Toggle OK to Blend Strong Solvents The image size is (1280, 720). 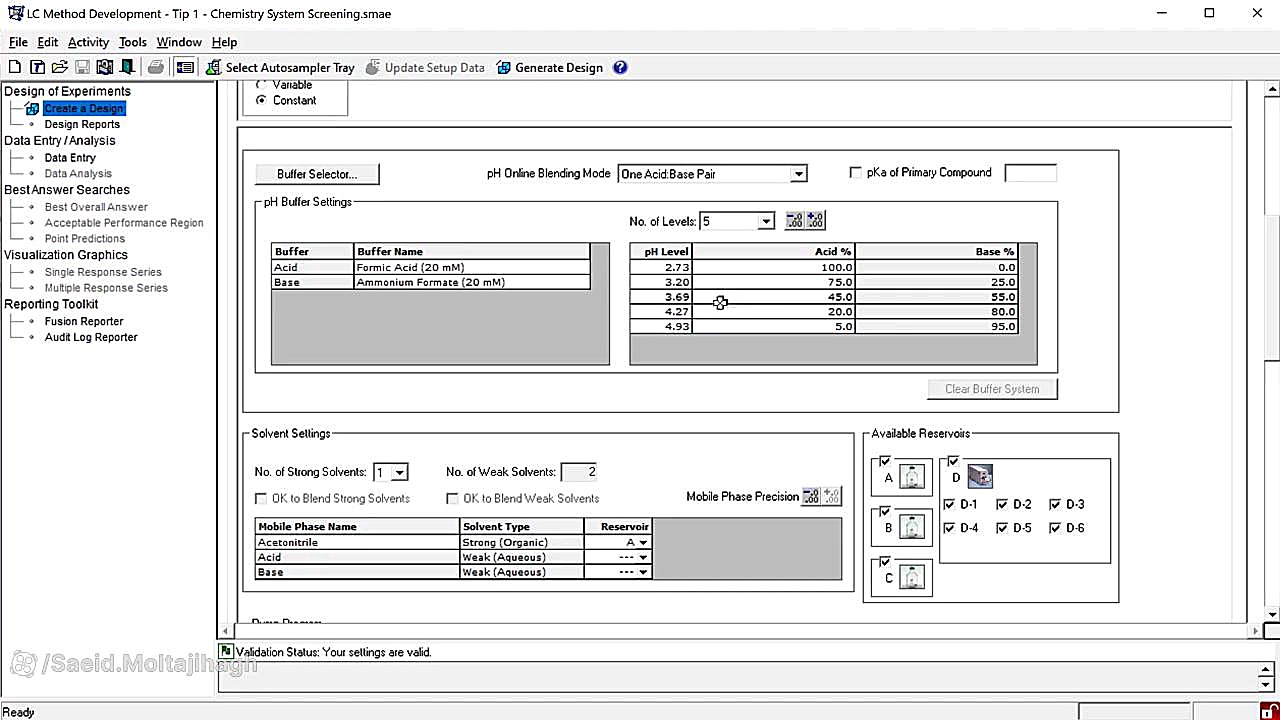262,499
